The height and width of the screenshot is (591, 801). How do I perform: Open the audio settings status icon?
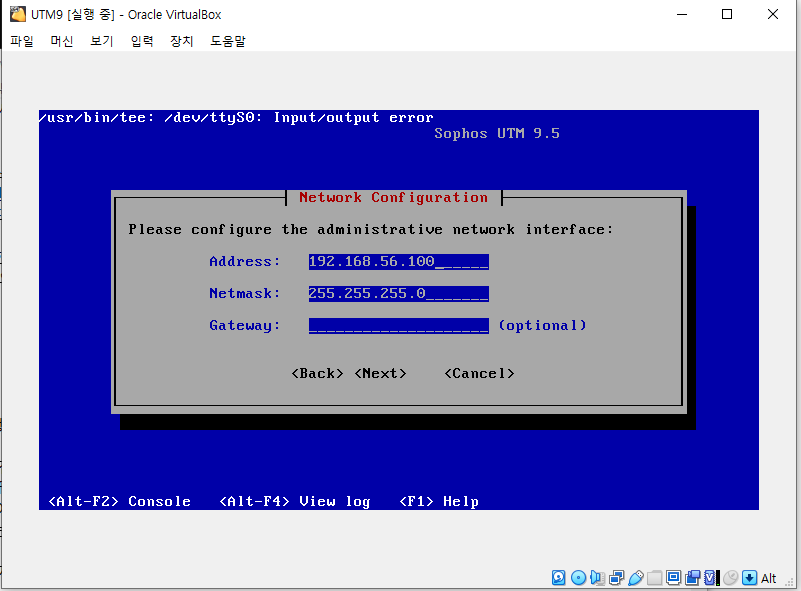click(597, 578)
